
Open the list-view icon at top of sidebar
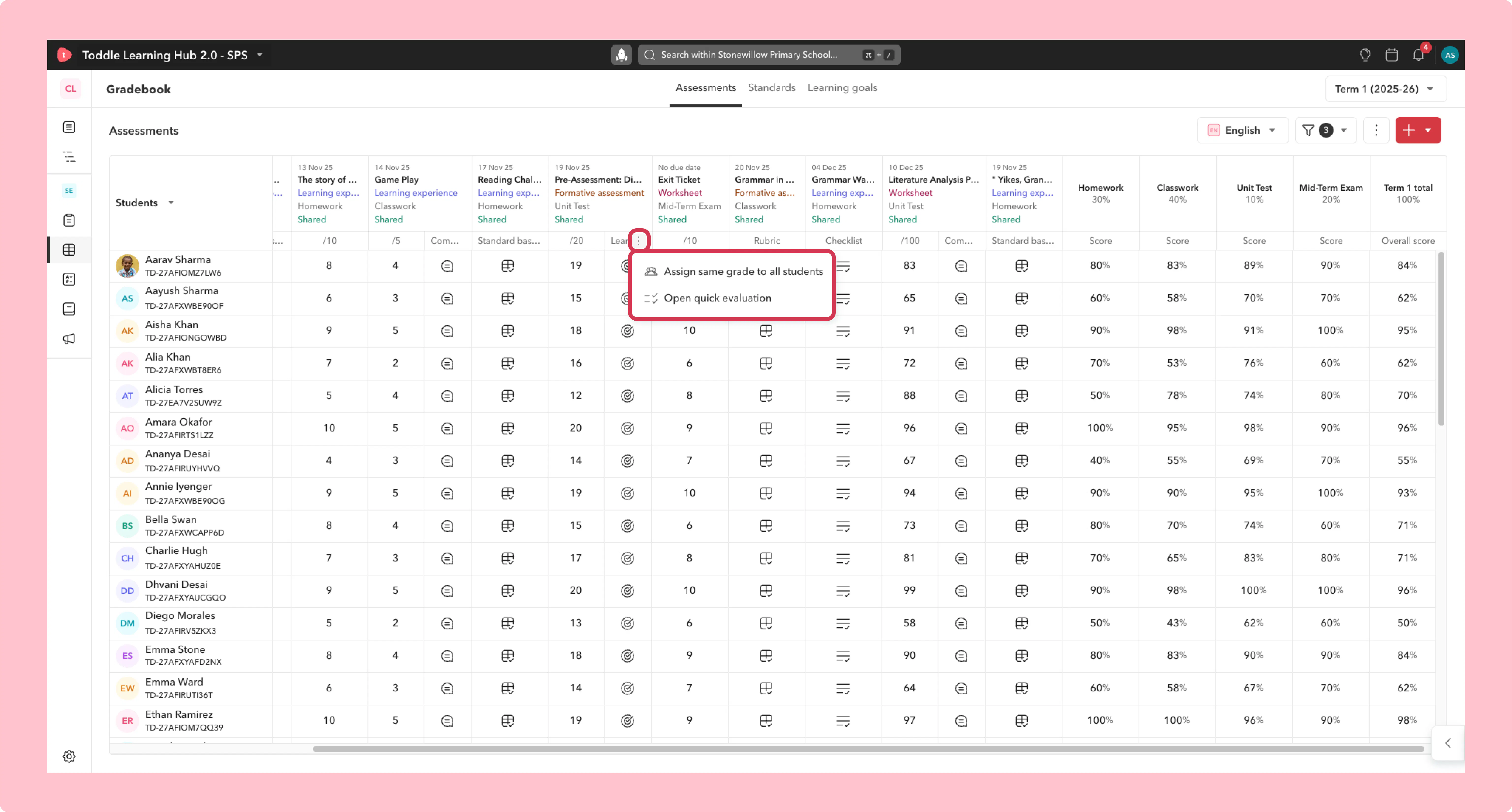(x=69, y=127)
